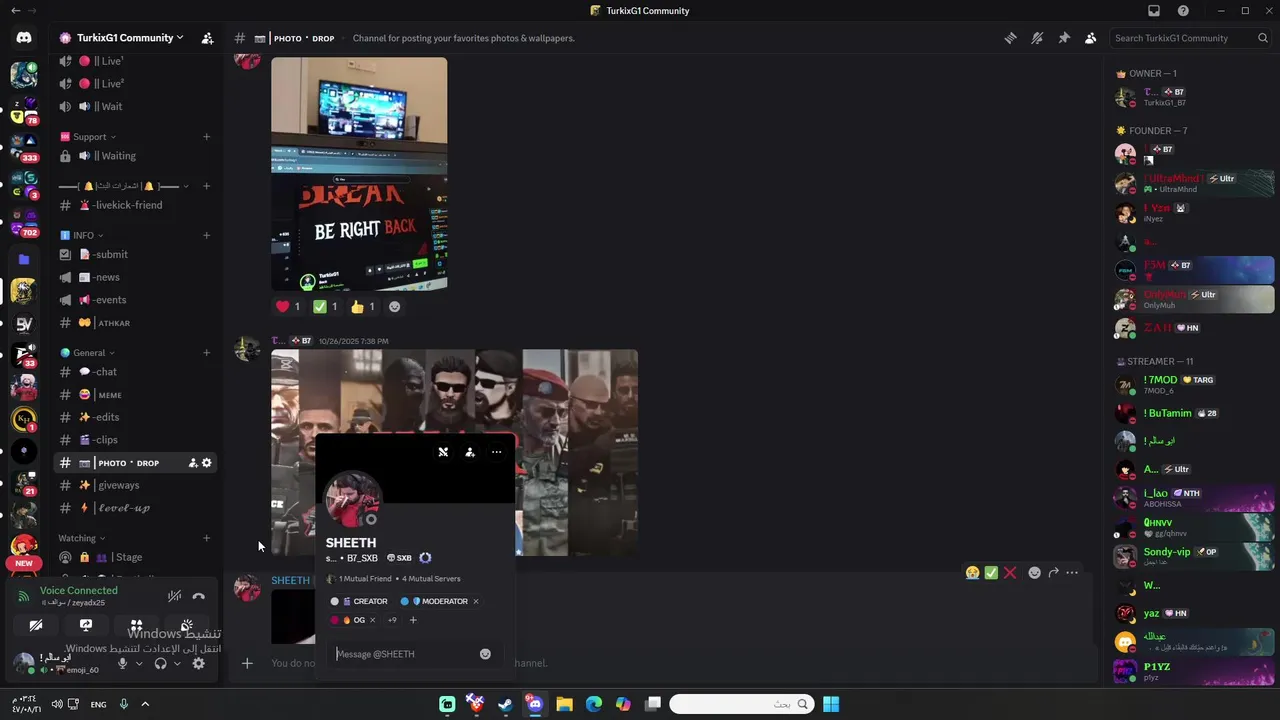Add a role with plus button in popup
This screenshot has width=1280, height=720.
point(413,620)
